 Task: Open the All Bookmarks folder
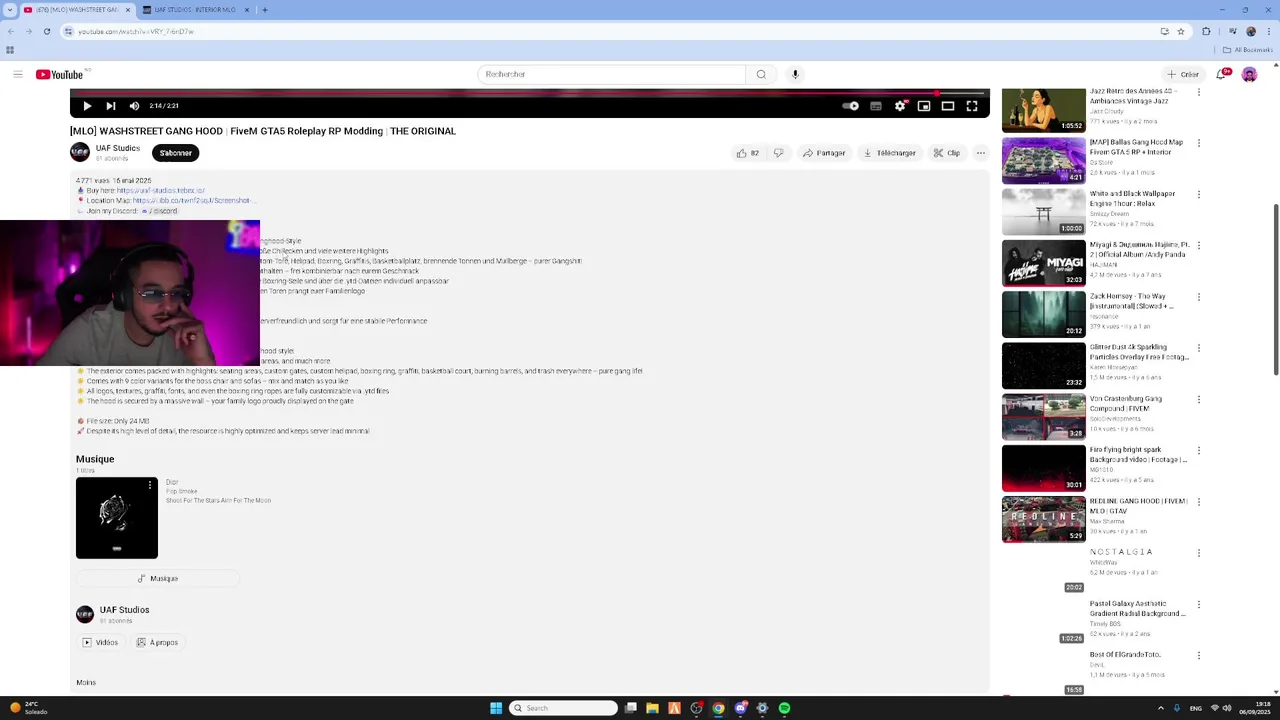tap(1248, 50)
